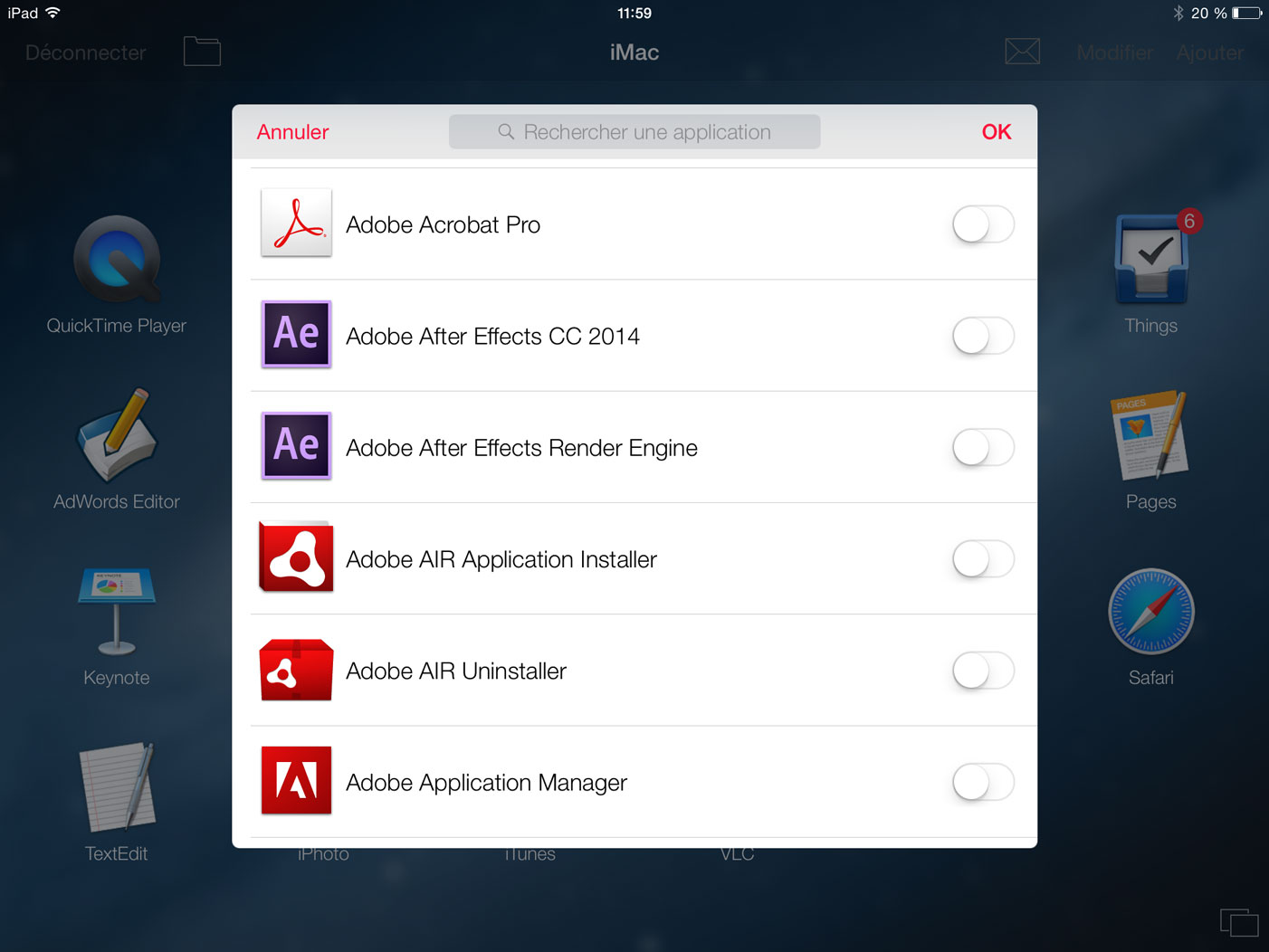The width and height of the screenshot is (1269, 952).
Task: Toggle on After Effects Render Engine
Action: coord(983,447)
